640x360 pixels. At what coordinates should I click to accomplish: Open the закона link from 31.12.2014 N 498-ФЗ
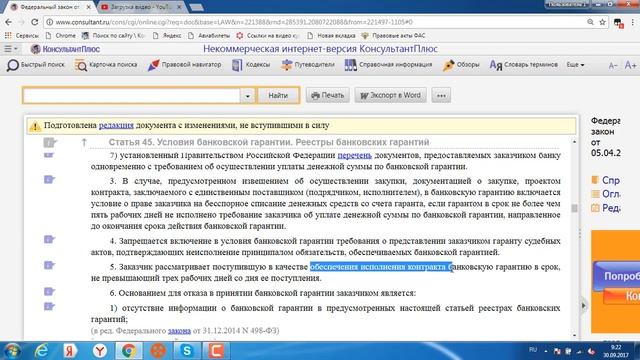point(179,331)
